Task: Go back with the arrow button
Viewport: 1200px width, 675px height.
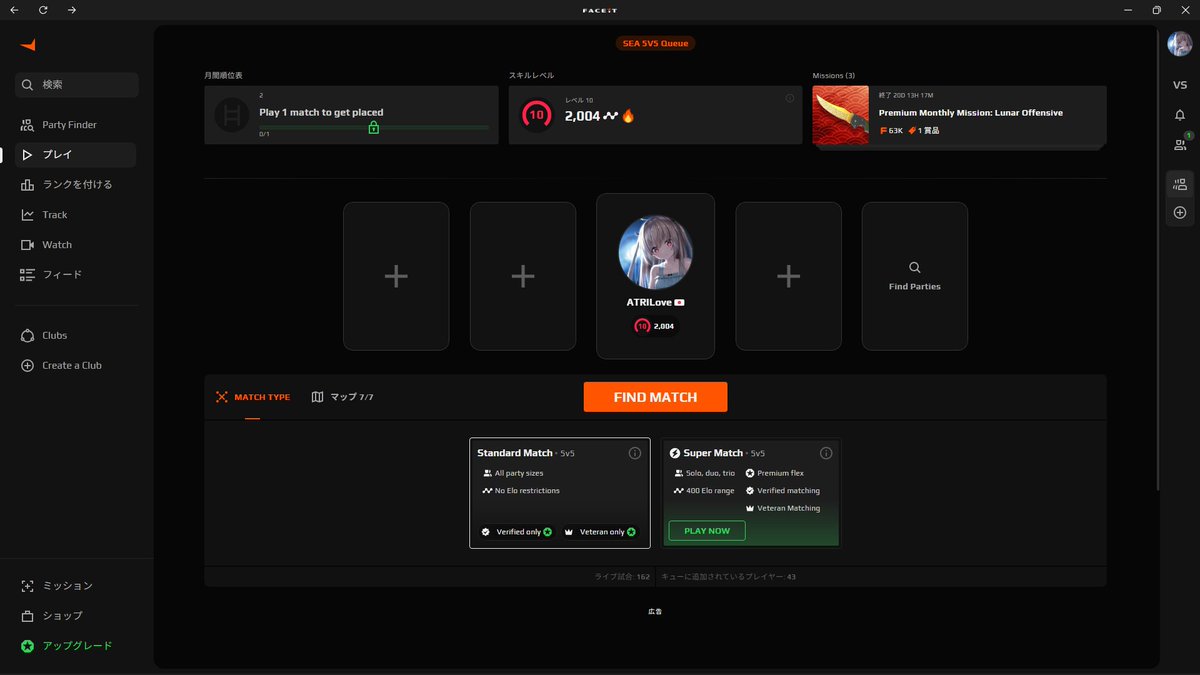Action: click(14, 10)
